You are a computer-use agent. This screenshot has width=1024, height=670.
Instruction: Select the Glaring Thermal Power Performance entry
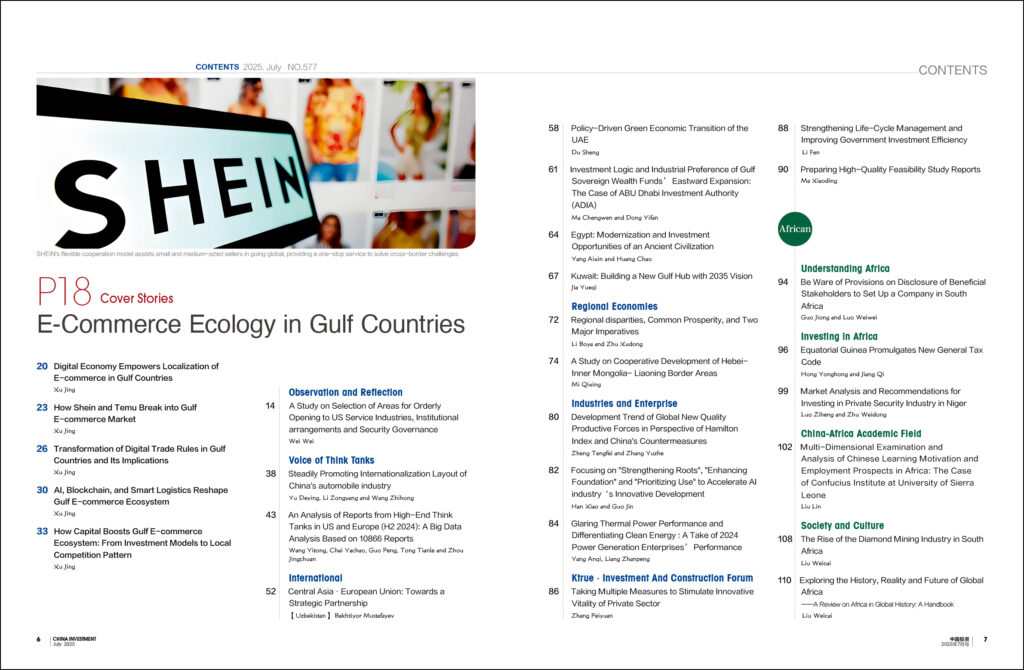656,535
